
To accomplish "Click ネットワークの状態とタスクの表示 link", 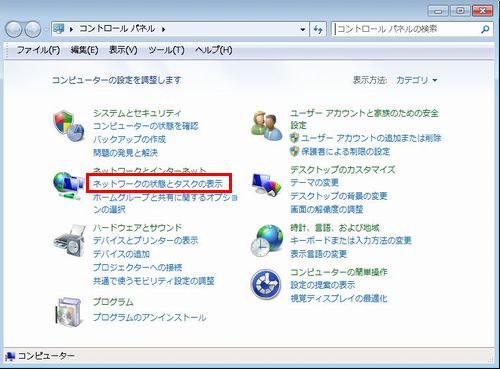I will (x=158, y=184).
